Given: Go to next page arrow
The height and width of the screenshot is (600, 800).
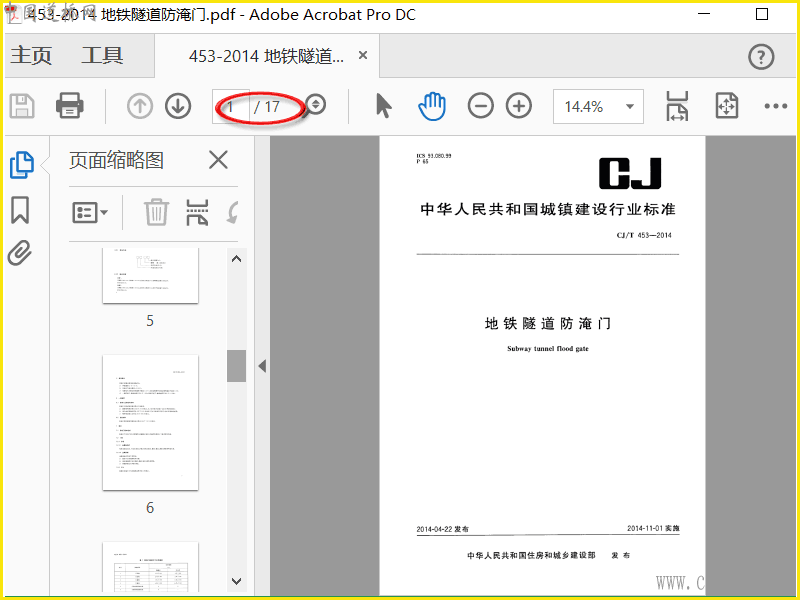Looking at the screenshot, I should [x=178, y=106].
